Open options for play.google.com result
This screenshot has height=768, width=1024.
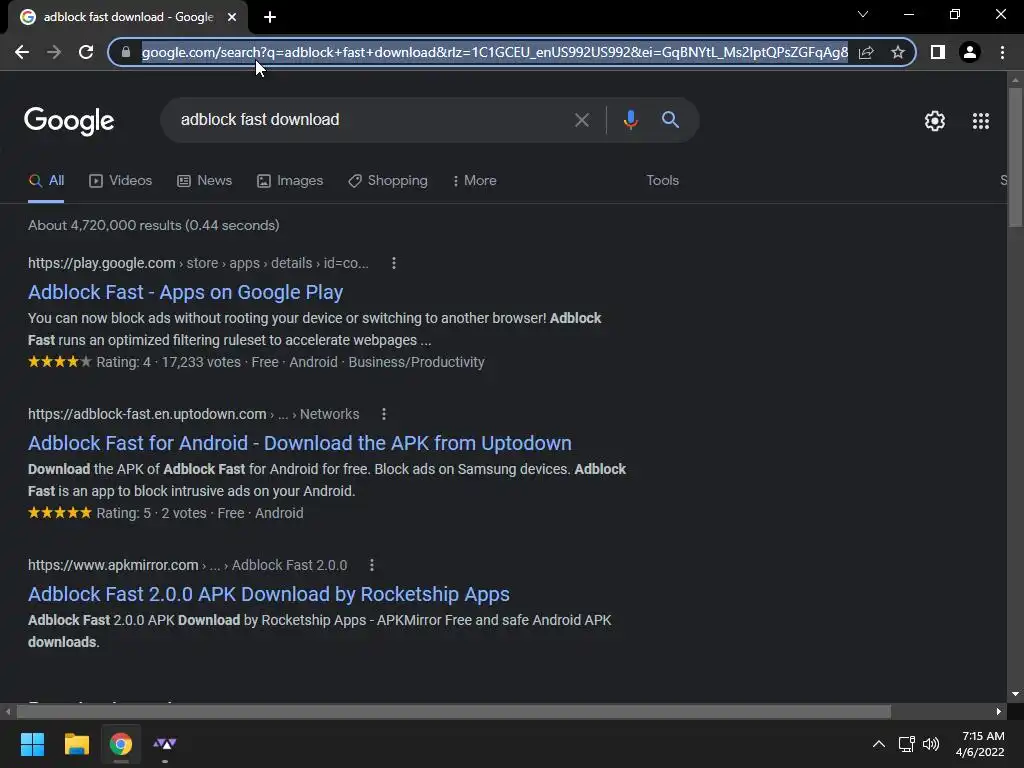tap(393, 263)
